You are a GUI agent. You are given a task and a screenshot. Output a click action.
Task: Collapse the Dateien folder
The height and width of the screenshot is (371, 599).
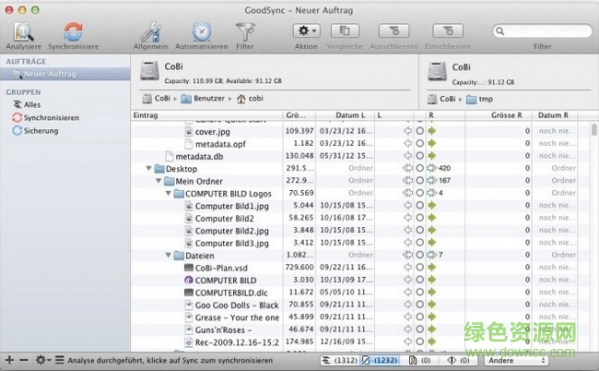pos(168,255)
